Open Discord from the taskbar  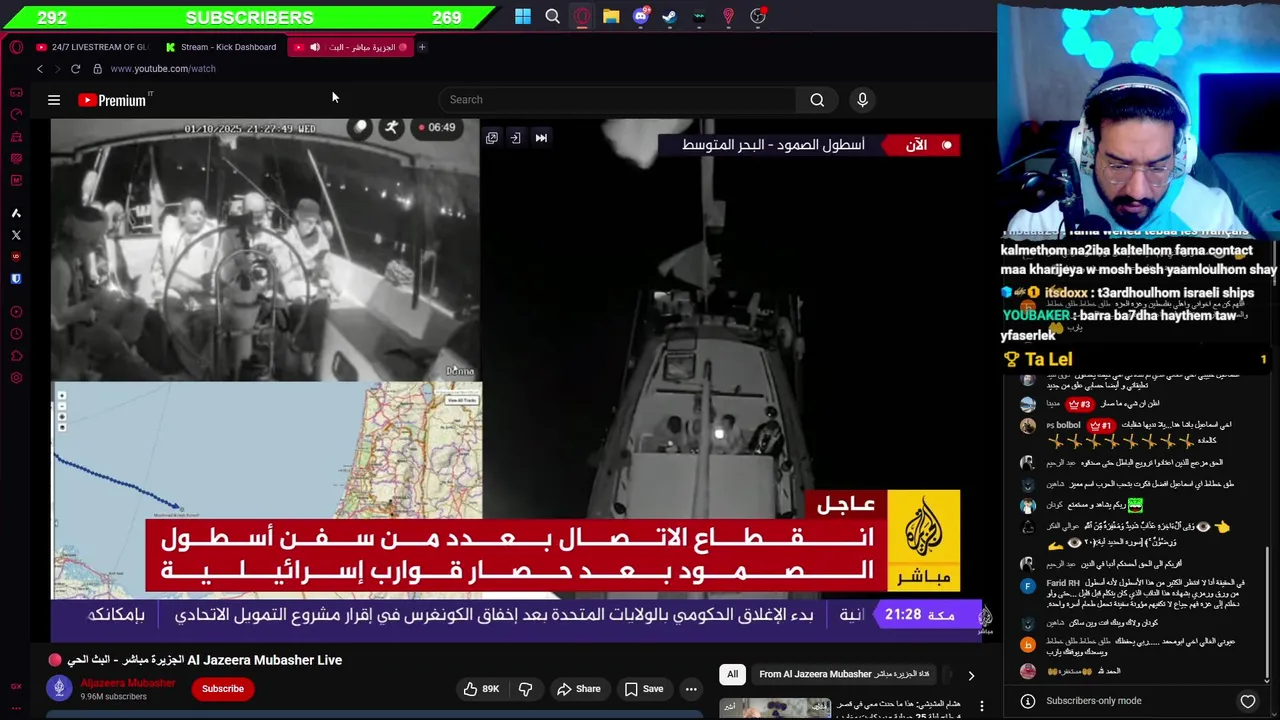pos(640,16)
